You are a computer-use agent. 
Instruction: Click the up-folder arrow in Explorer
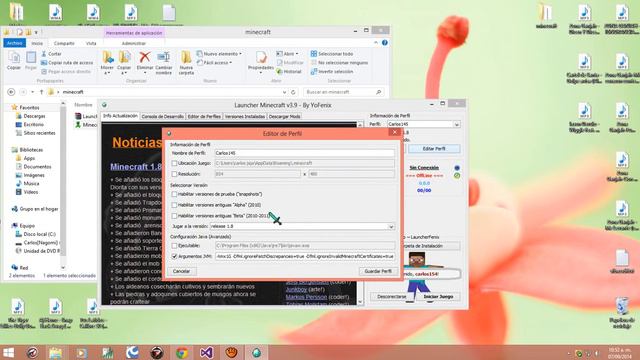click(x=41, y=92)
